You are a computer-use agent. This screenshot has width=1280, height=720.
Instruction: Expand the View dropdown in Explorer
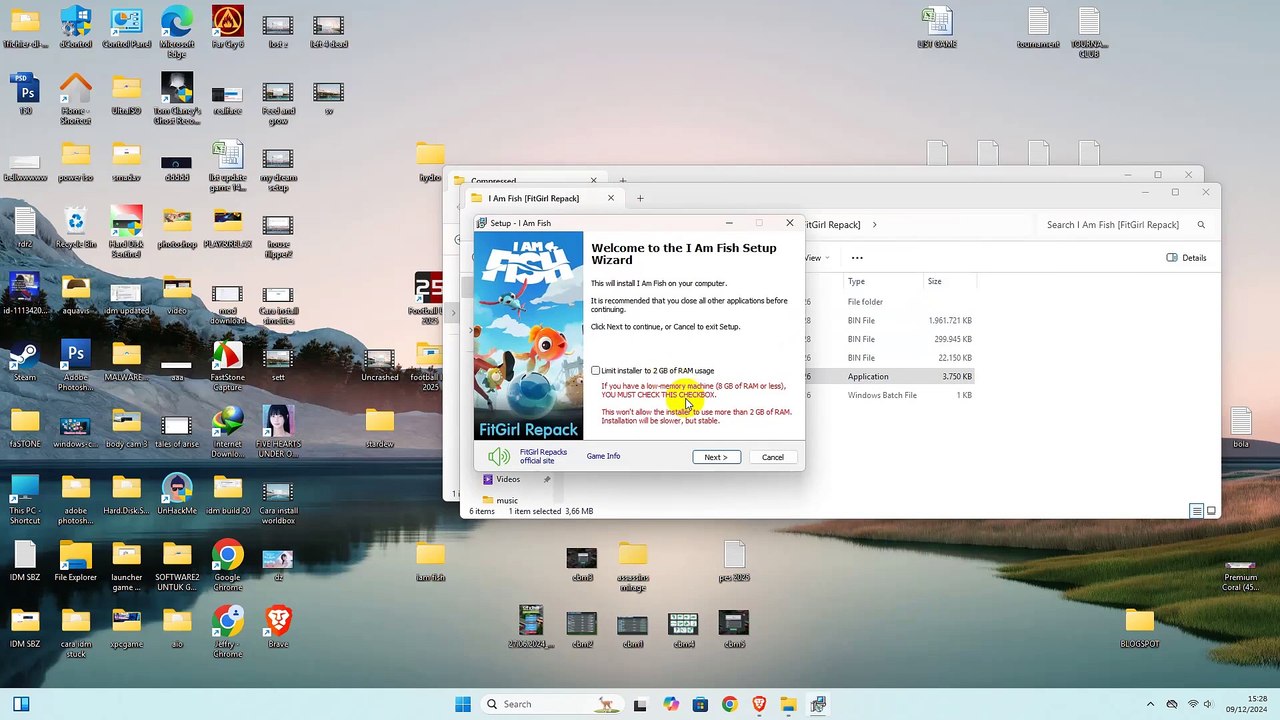(818, 258)
